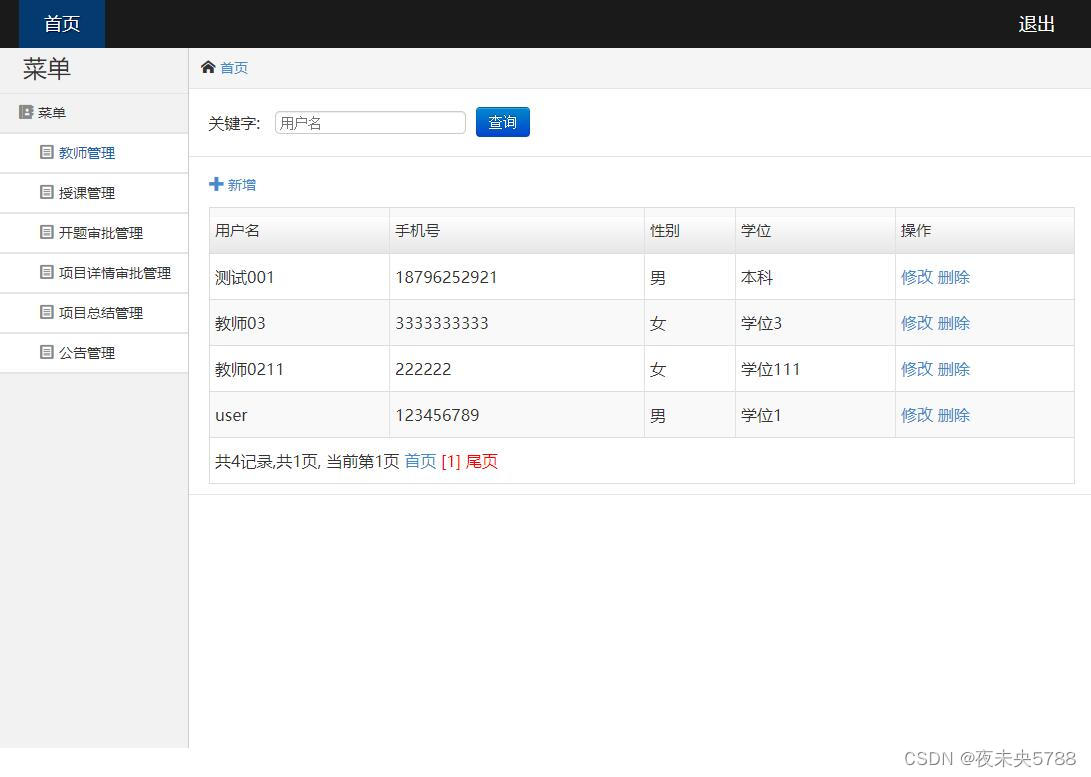Click the list icon beside 开题审批管理

pos(47,232)
